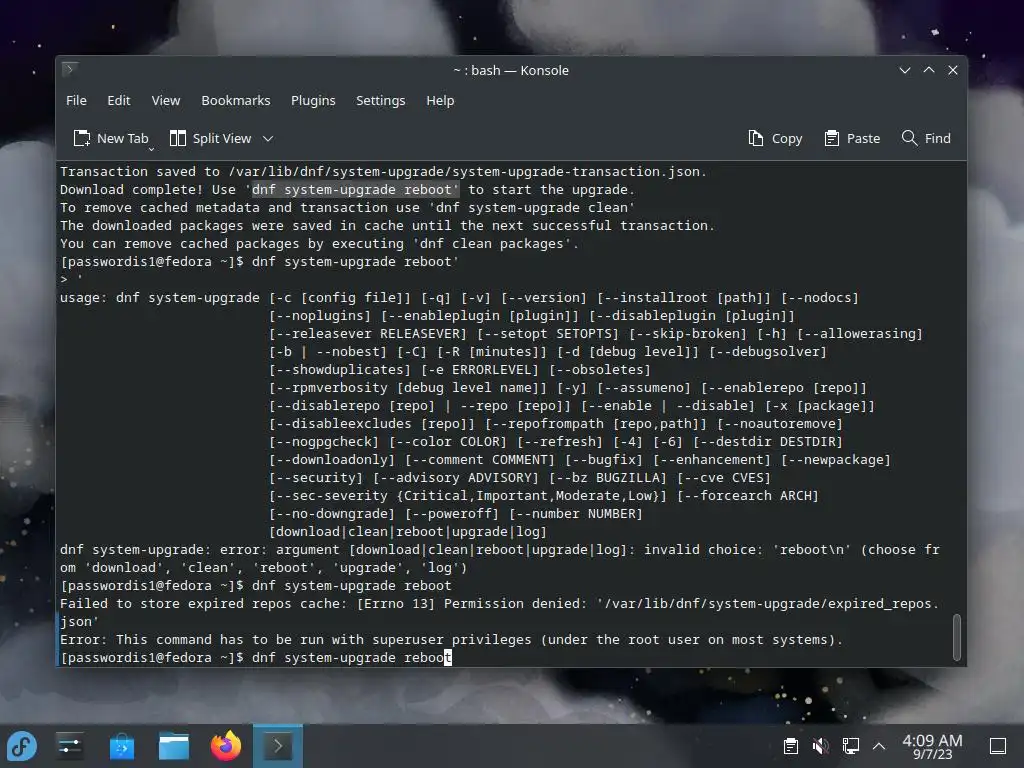Click the Paste clipboard icon

pos(831,138)
